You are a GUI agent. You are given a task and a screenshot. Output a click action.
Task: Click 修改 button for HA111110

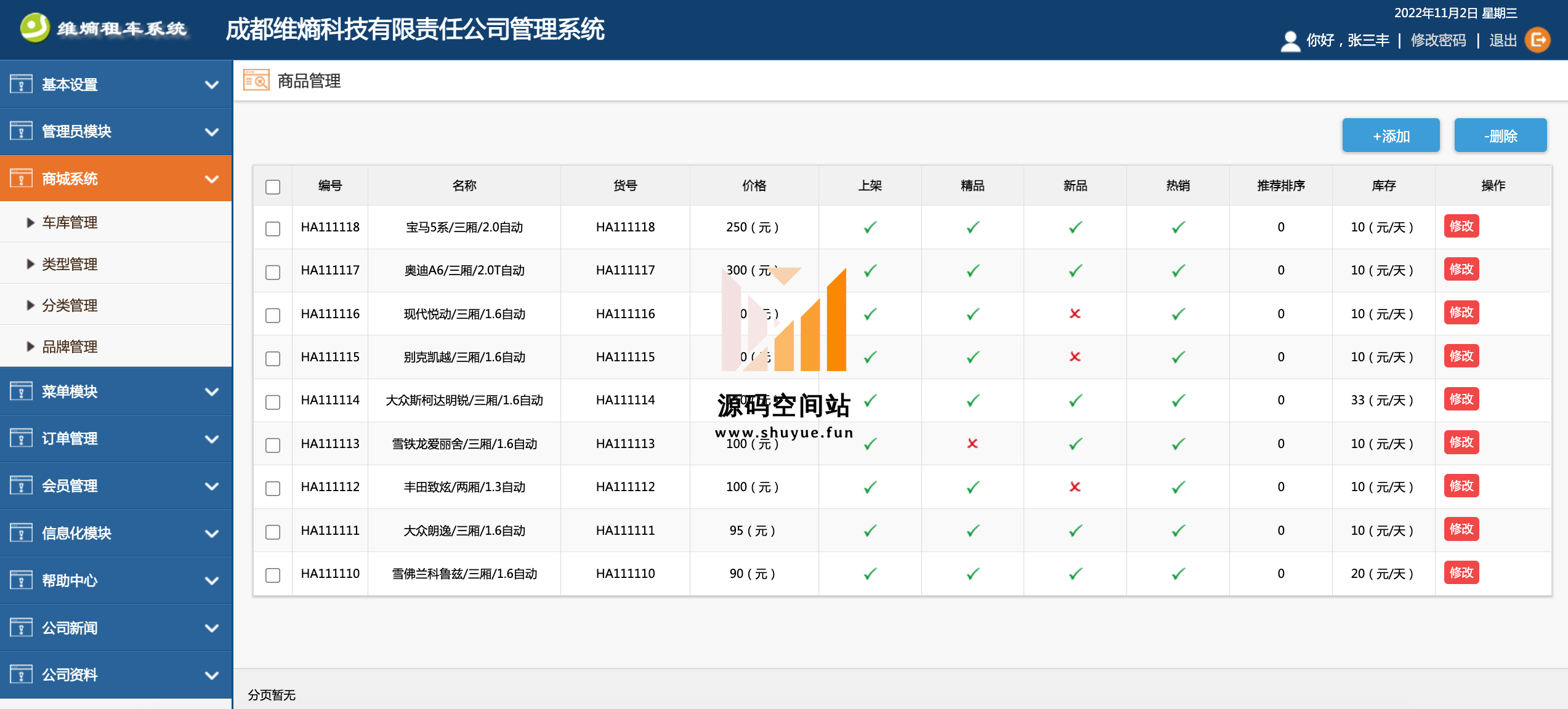(1461, 572)
